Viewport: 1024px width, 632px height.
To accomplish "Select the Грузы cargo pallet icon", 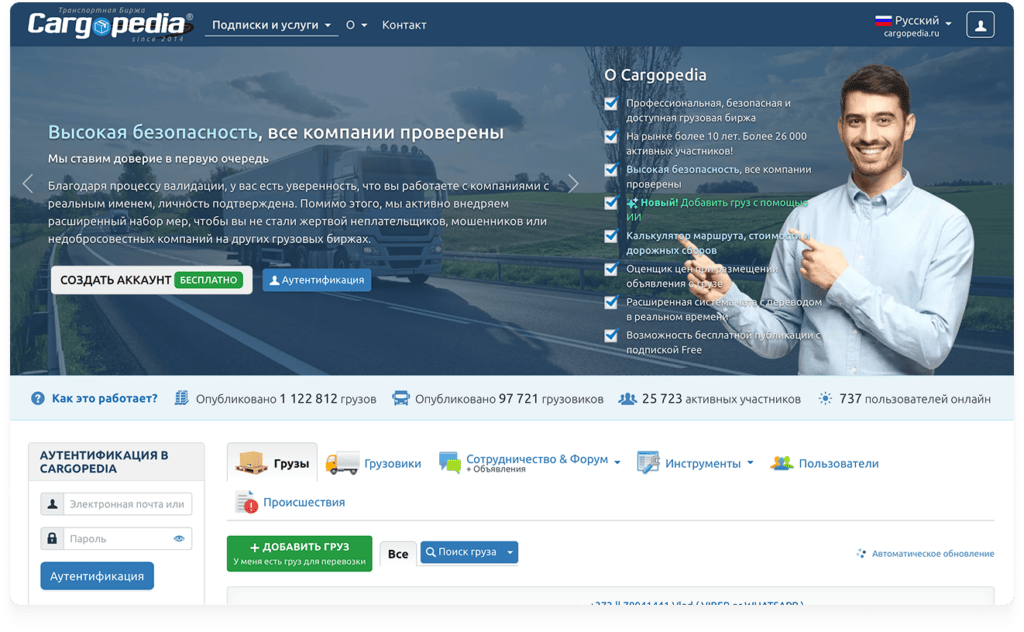I will 252,462.
